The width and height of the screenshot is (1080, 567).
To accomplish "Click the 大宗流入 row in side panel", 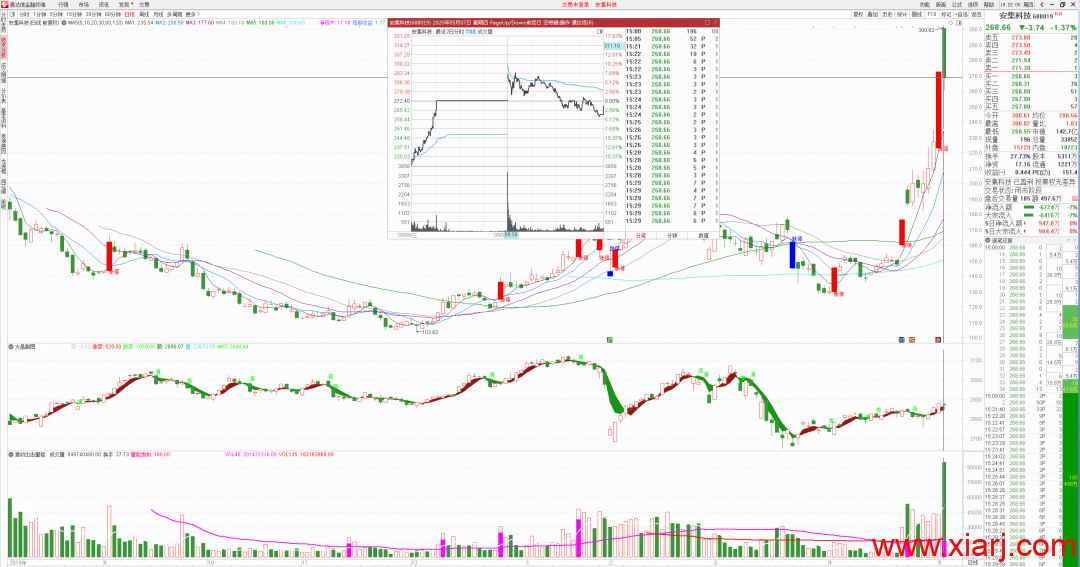I will 1031,215.
